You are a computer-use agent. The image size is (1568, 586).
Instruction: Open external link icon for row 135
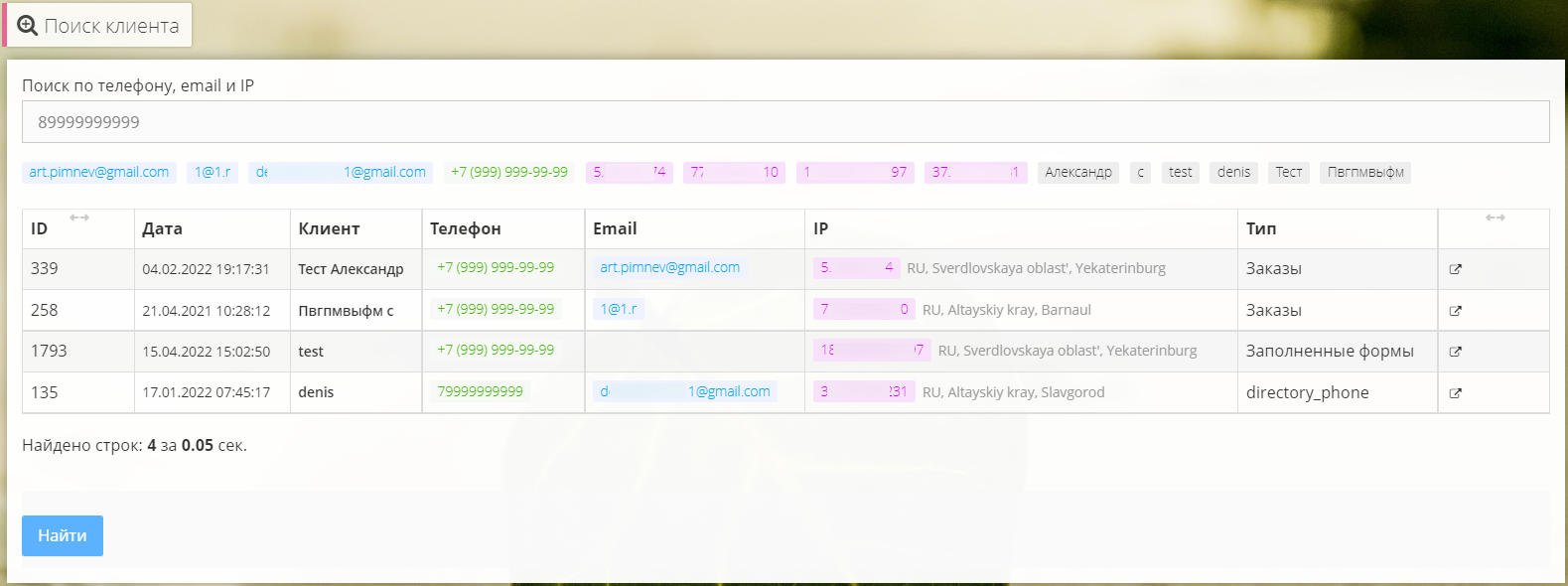[1455, 393]
